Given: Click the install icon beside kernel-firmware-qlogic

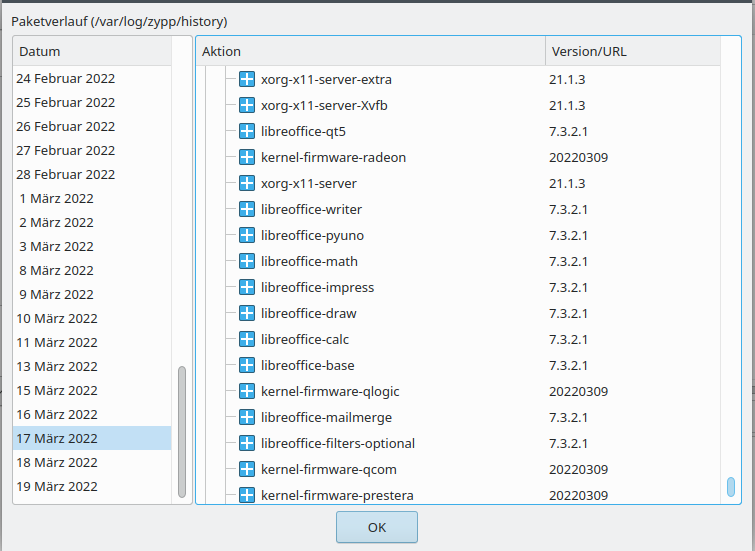Looking at the screenshot, I should 247,391.
